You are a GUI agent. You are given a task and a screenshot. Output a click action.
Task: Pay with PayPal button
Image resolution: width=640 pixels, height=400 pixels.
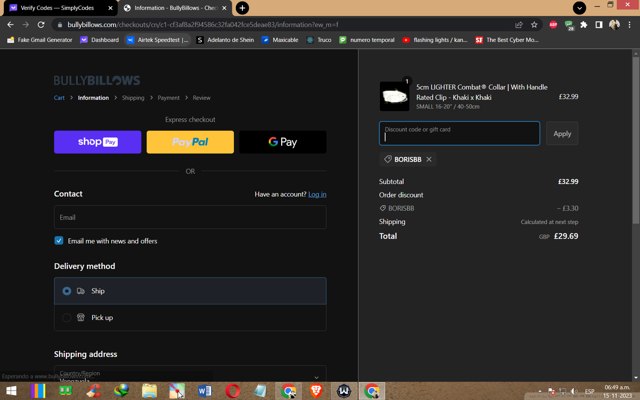point(190,142)
